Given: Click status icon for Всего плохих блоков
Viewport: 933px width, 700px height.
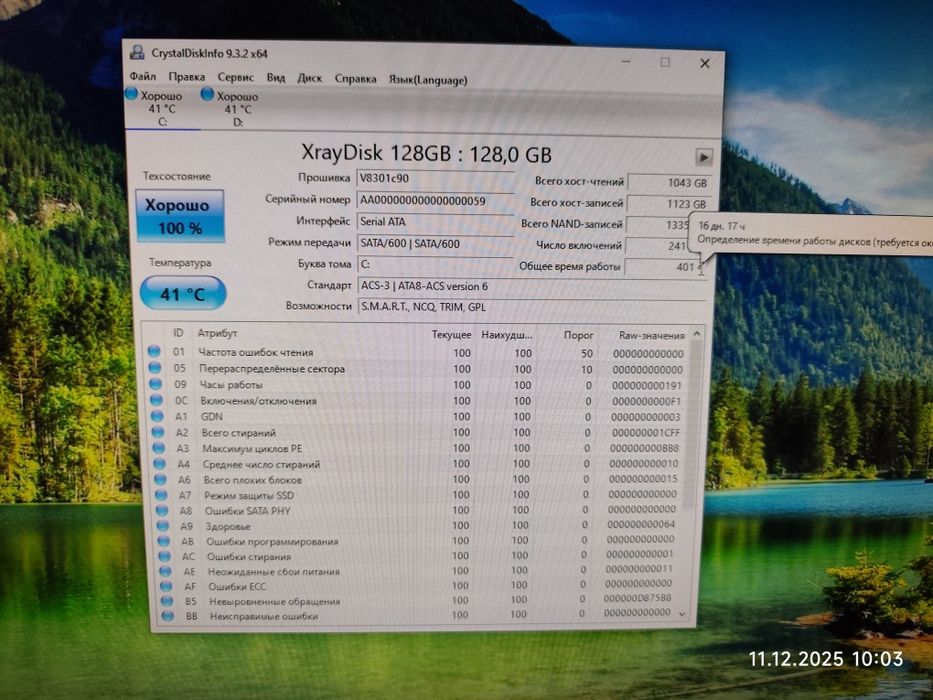Looking at the screenshot, I should tap(160, 479).
